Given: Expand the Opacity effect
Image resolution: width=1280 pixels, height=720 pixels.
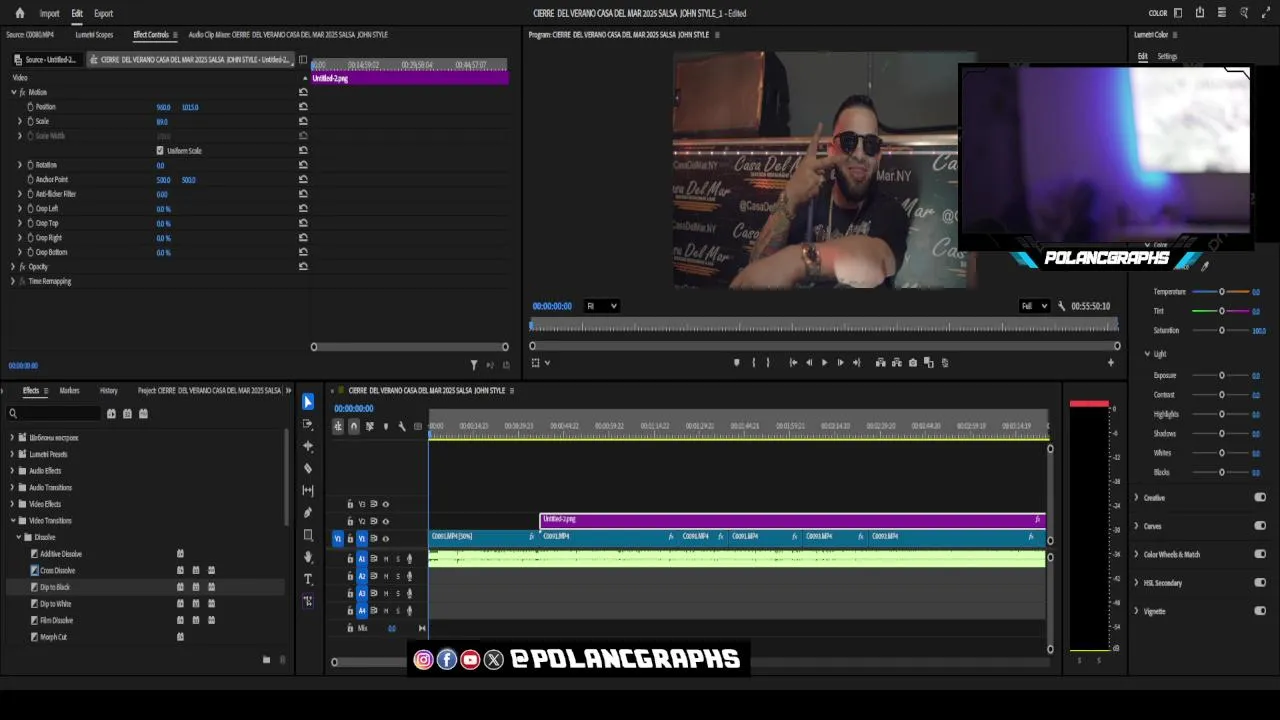Looking at the screenshot, I should point(13,267).
